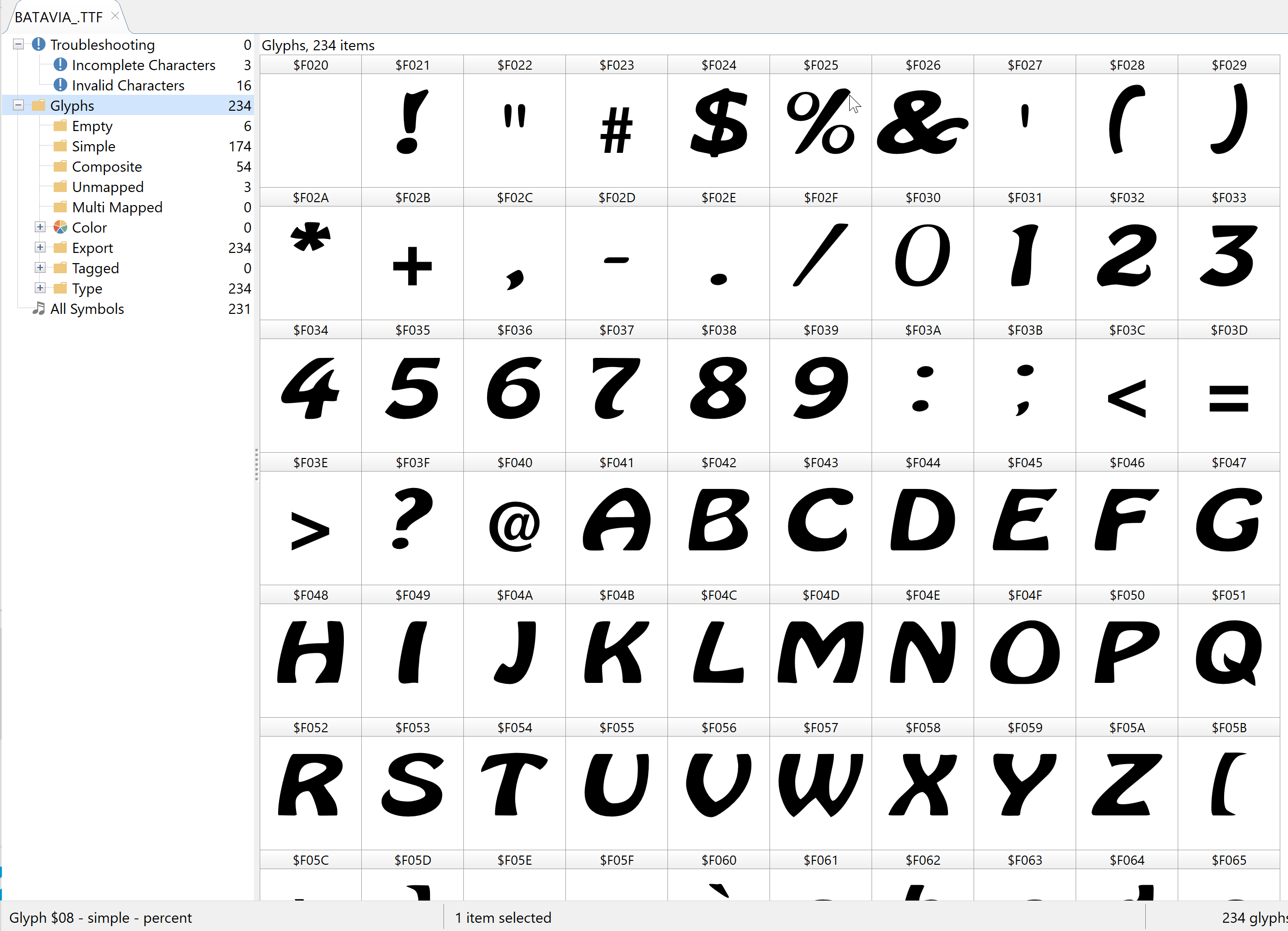The width and height of the screenshot is (1288, 931).
Task: Click the Composite folder icon
Action: pos(60,166)
